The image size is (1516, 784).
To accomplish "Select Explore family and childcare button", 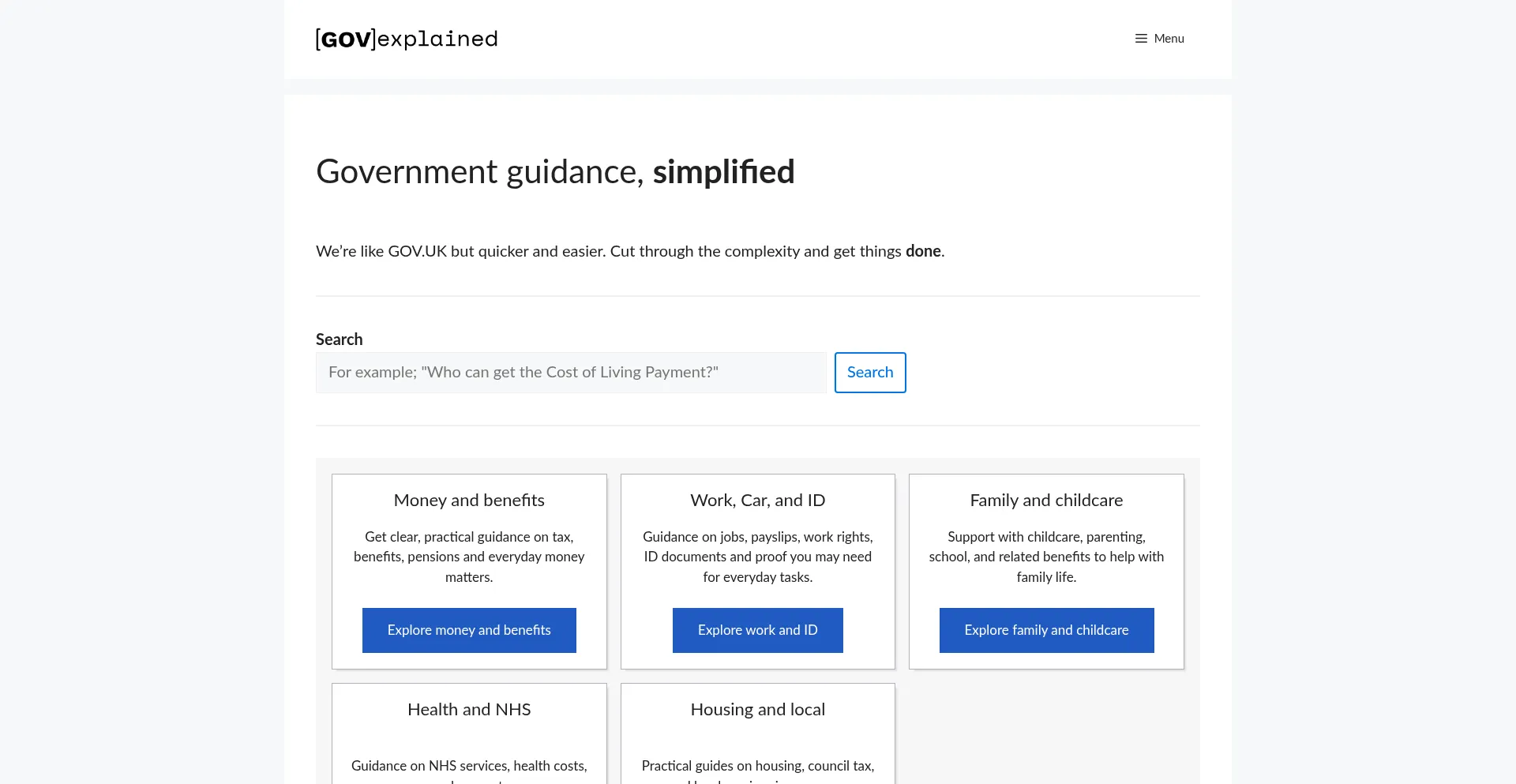I will [1046, 630].
